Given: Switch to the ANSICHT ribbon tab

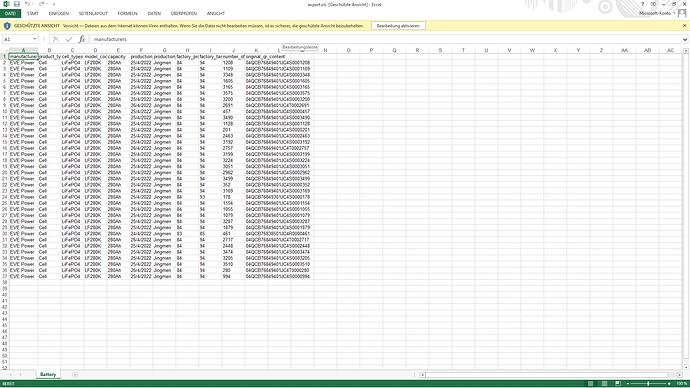Looking at the screenshot, I should pyautogui.click(x=216, y=14).
